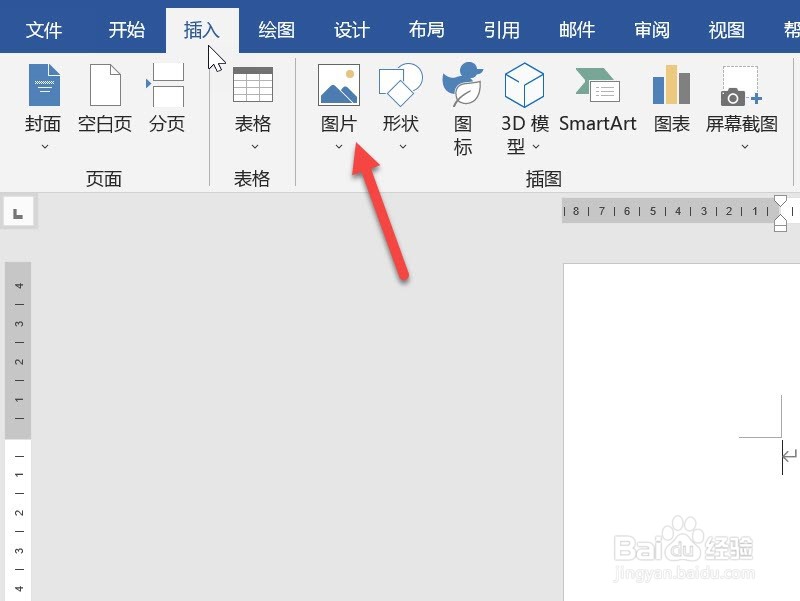
Task: Switch to the 审阅 ribbon tab
Action: click(x=651, y=29)
